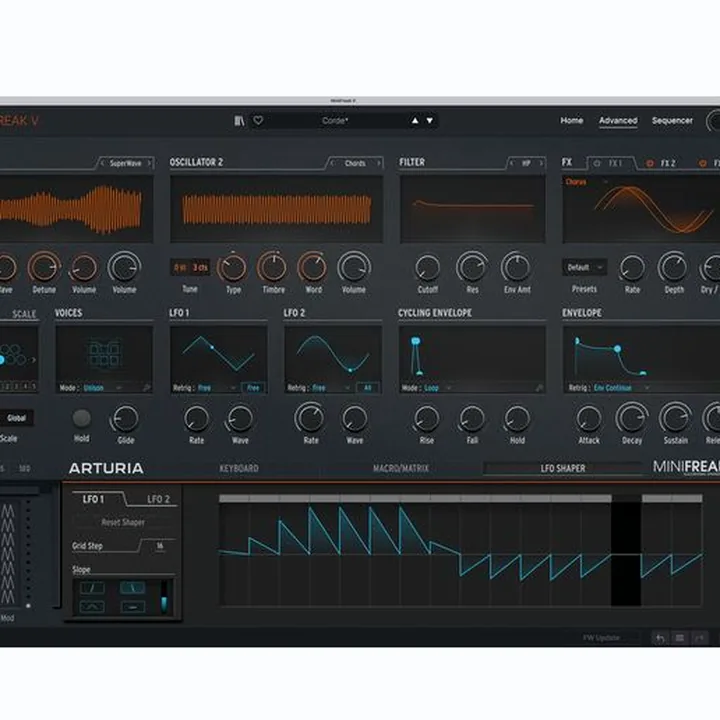Switch to the Advanced view

[x=618, y=120]
